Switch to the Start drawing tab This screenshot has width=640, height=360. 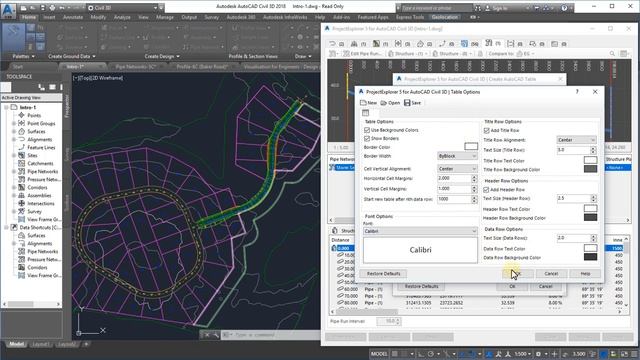click(18, 67)
